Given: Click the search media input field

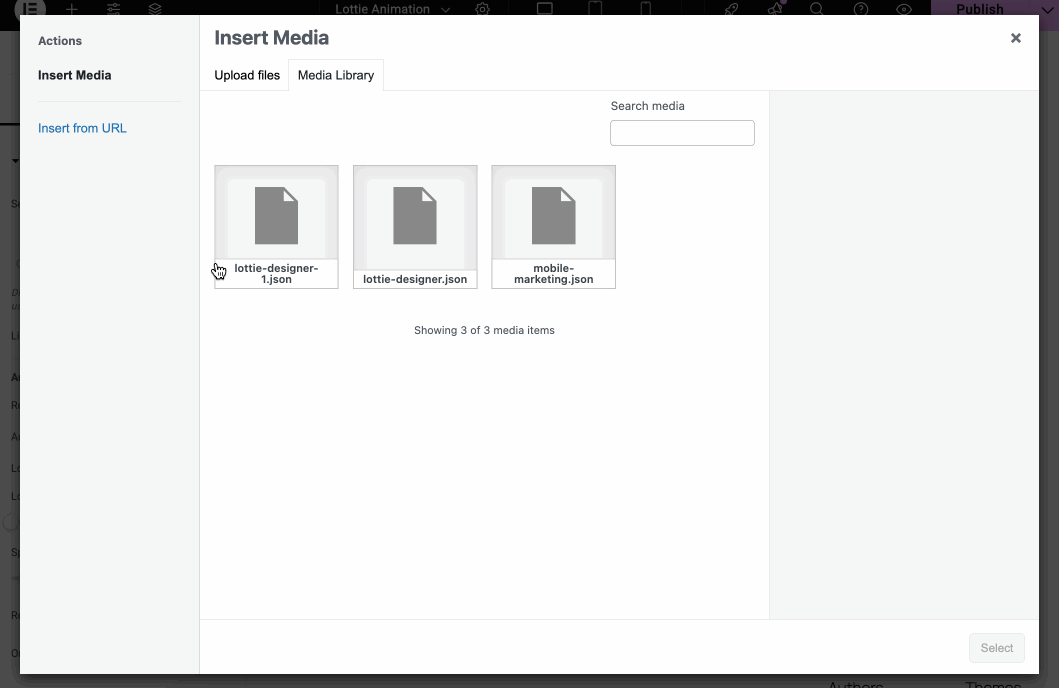Looking at the screenshot, I should 682,132.
